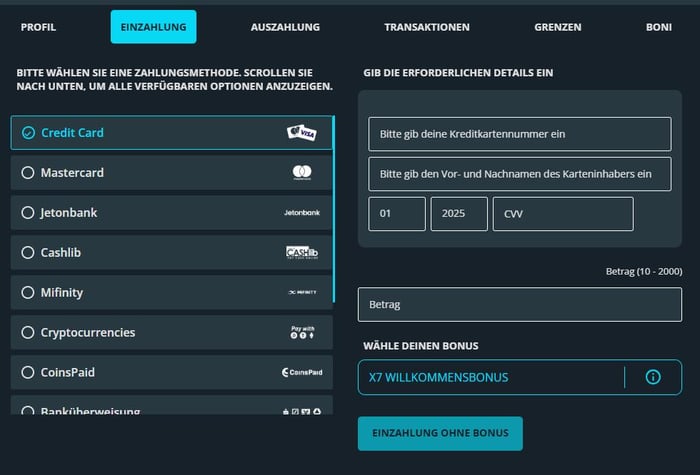Viewport: 700px width, 475px height.
Task: Click the credit card number input field
Action: pos(520,134)
